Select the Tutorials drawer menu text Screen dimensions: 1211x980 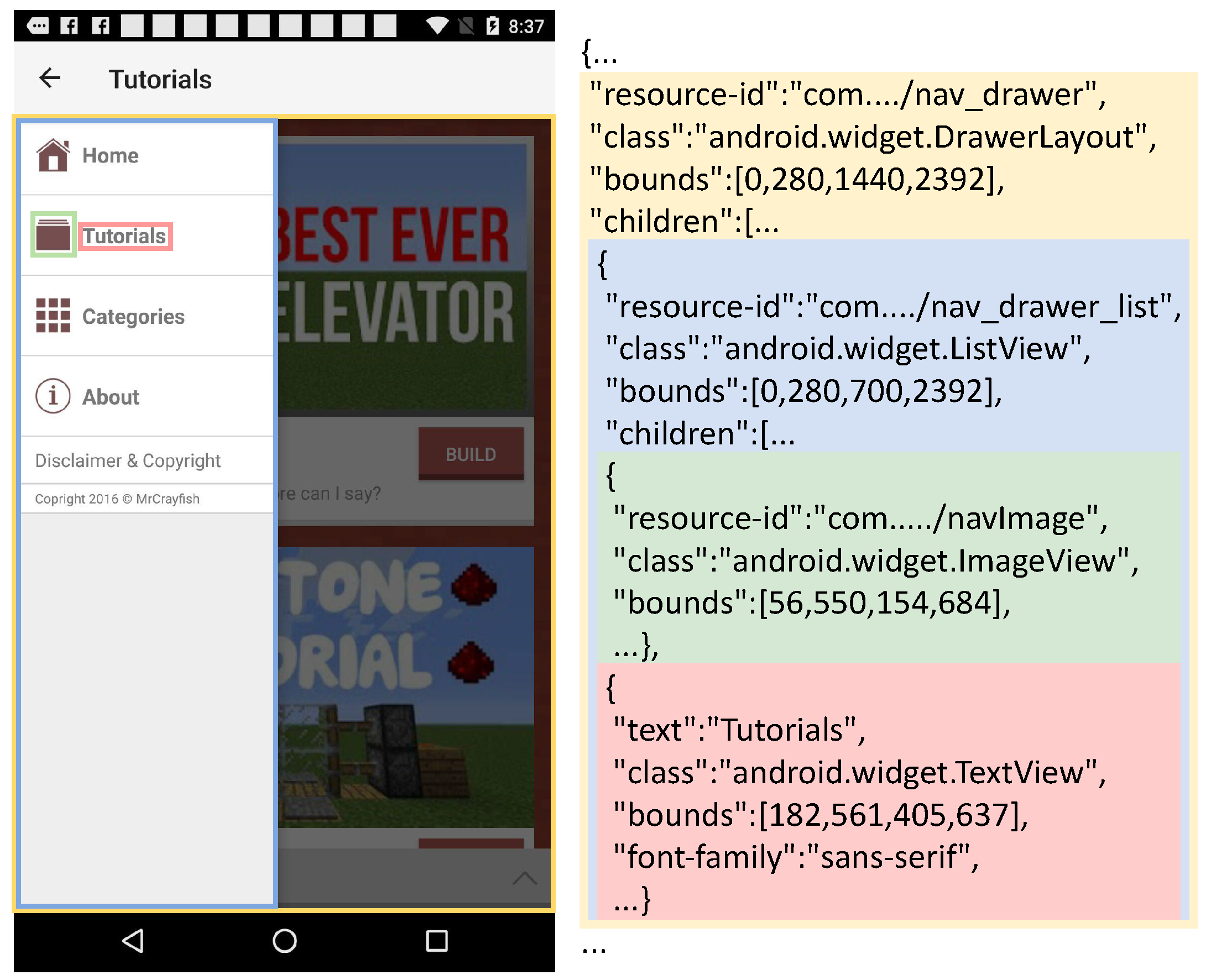coord(124,237)
